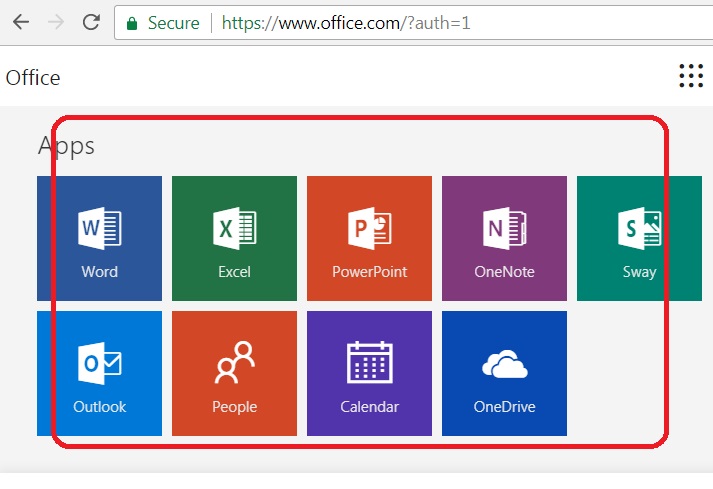The width and height of the screenshot is (713, 489).
Task: Click the Office header title
Action: tap(33, 78)
